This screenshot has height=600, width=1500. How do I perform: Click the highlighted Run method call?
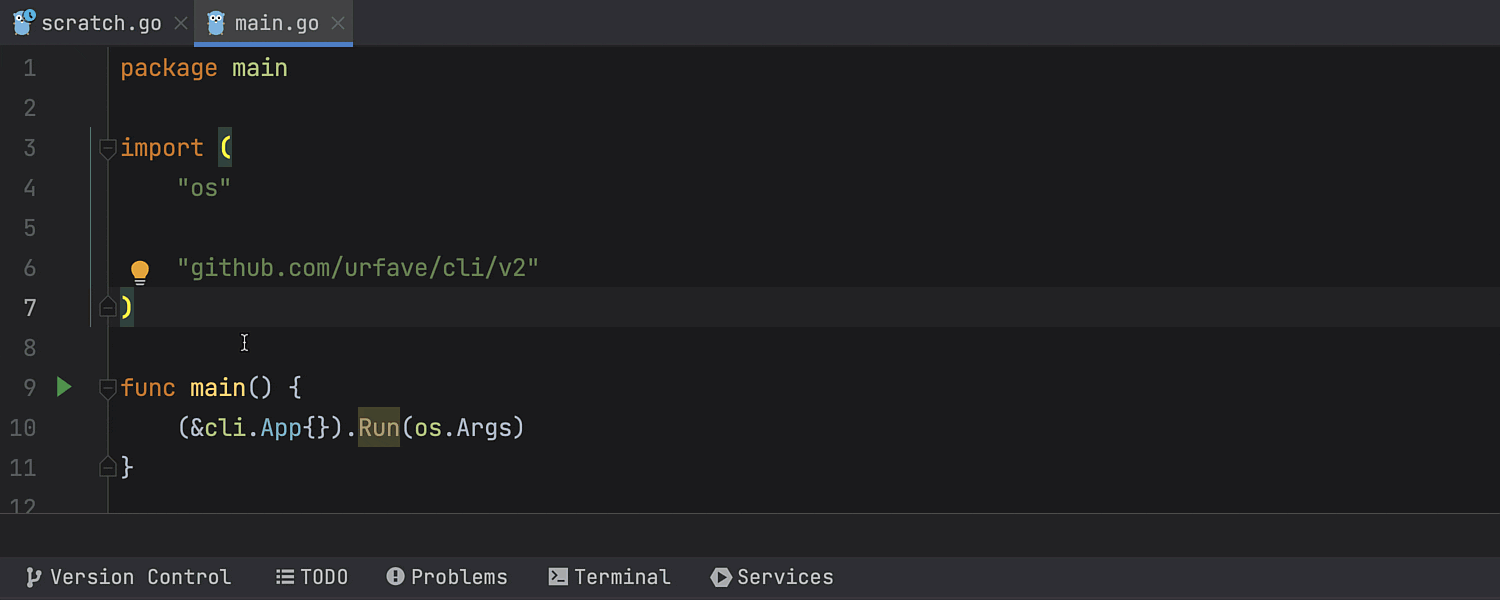(x=379, y=428)
